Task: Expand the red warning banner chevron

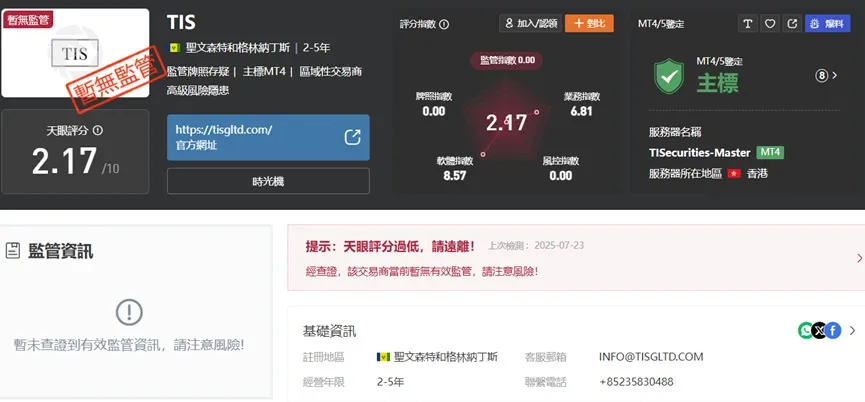Action: pyautogui.click(x=859, y=258)
